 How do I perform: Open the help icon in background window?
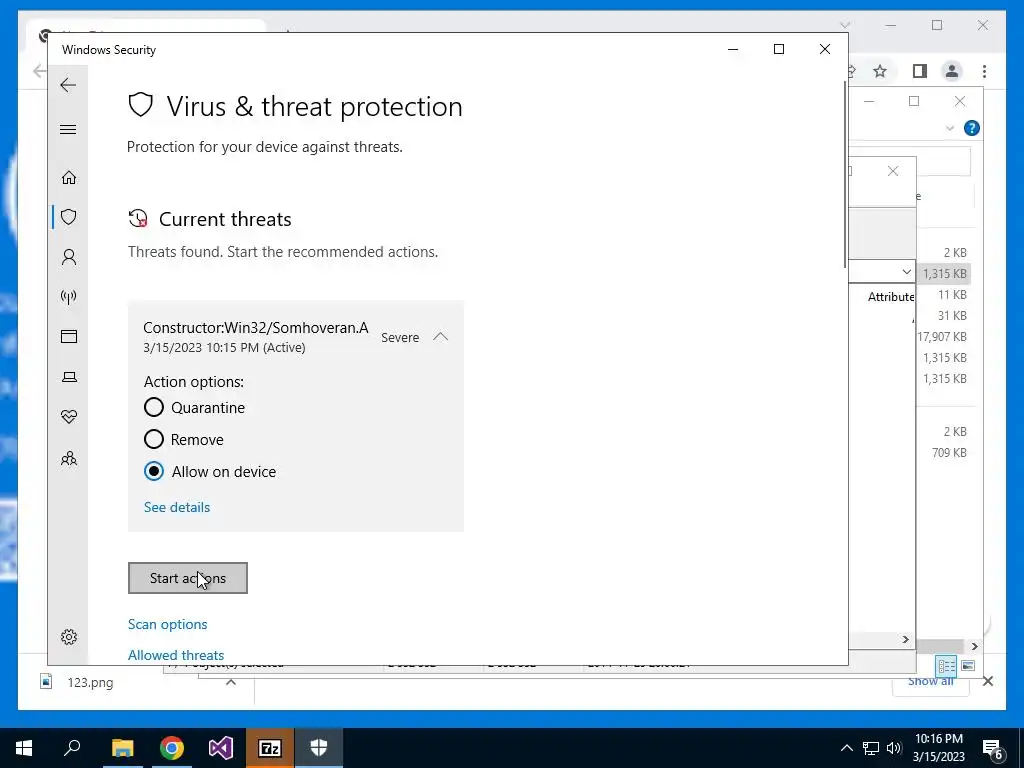[971, 128]
